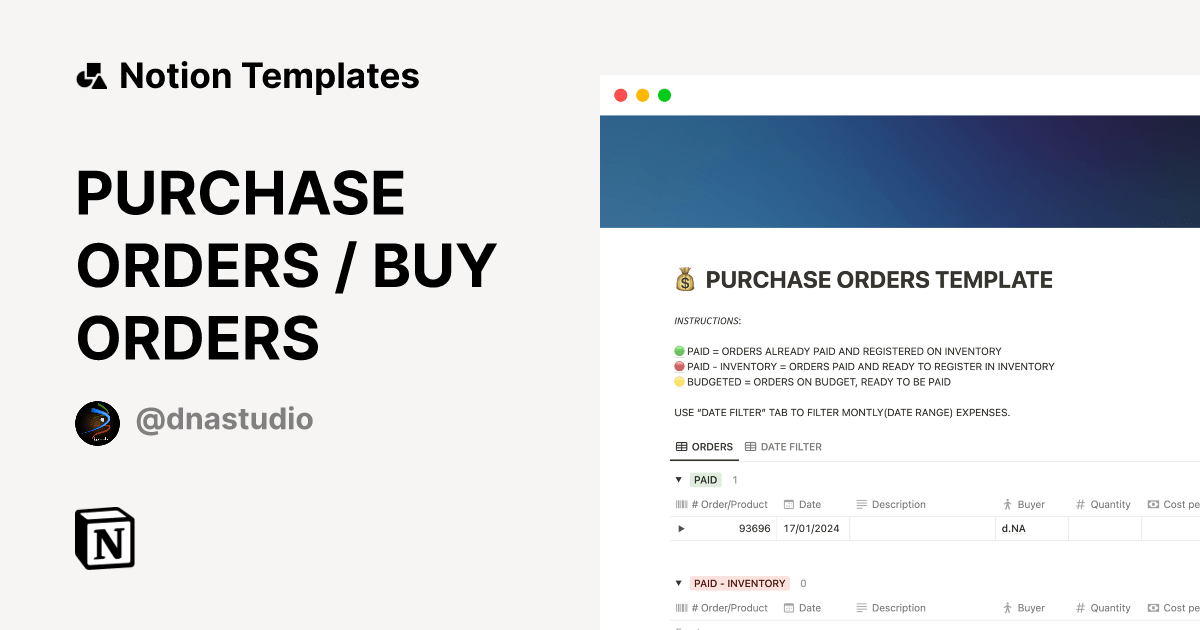1200x630 pixels.
Task: Click the dnastudio profile avatar
Action: tap(97, 423)
